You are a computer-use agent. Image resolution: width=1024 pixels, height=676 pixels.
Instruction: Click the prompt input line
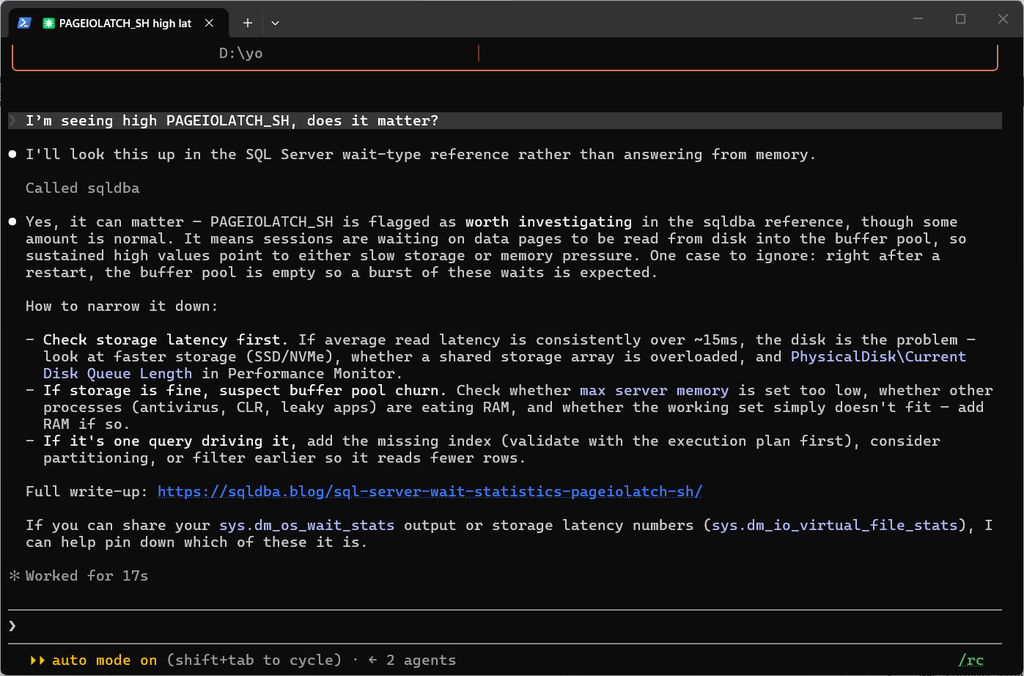(x=504, y=626)
